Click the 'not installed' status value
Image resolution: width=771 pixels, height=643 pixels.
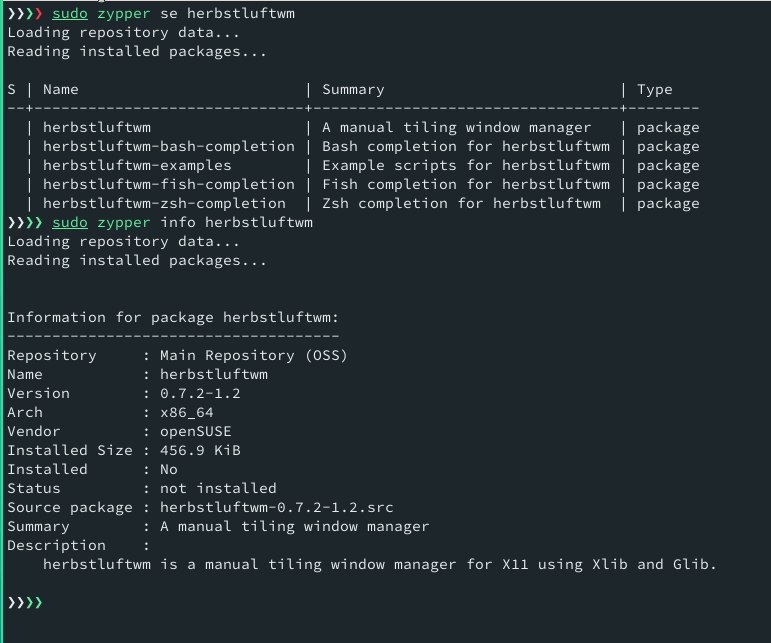[x=218, y=488]
